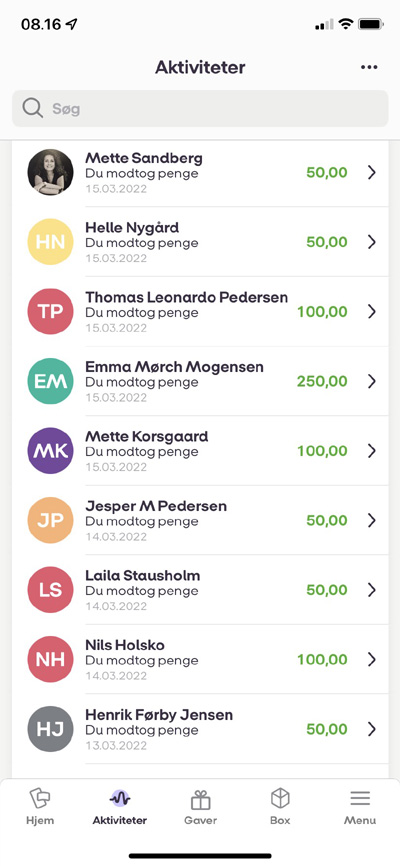Tap the yellow HN avatar

[50, 242]
